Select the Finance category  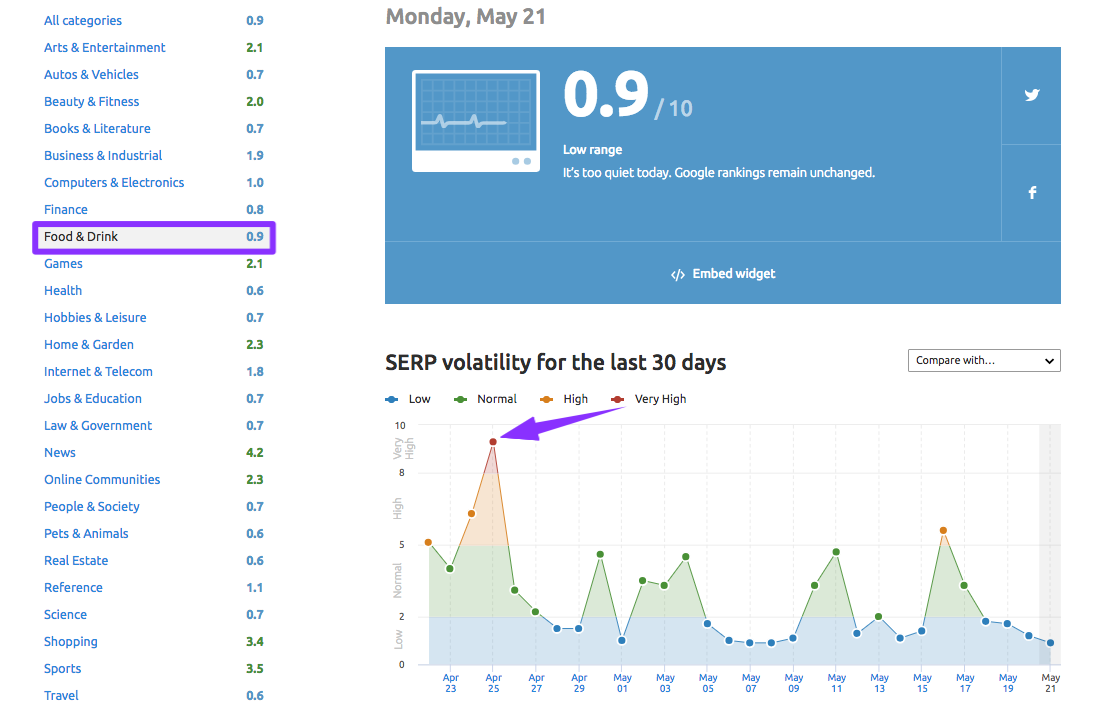65,210
